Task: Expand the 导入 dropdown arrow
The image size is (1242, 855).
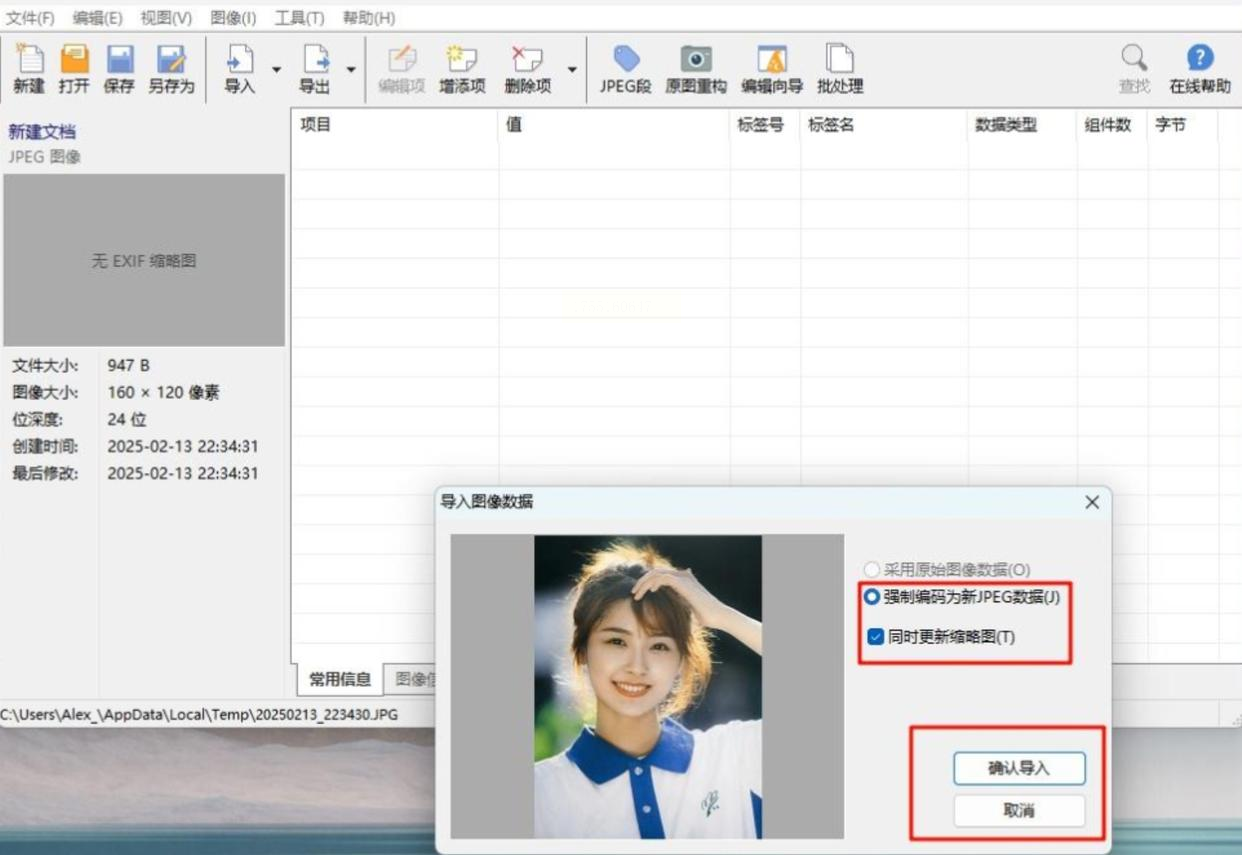Action: [277, 70]
